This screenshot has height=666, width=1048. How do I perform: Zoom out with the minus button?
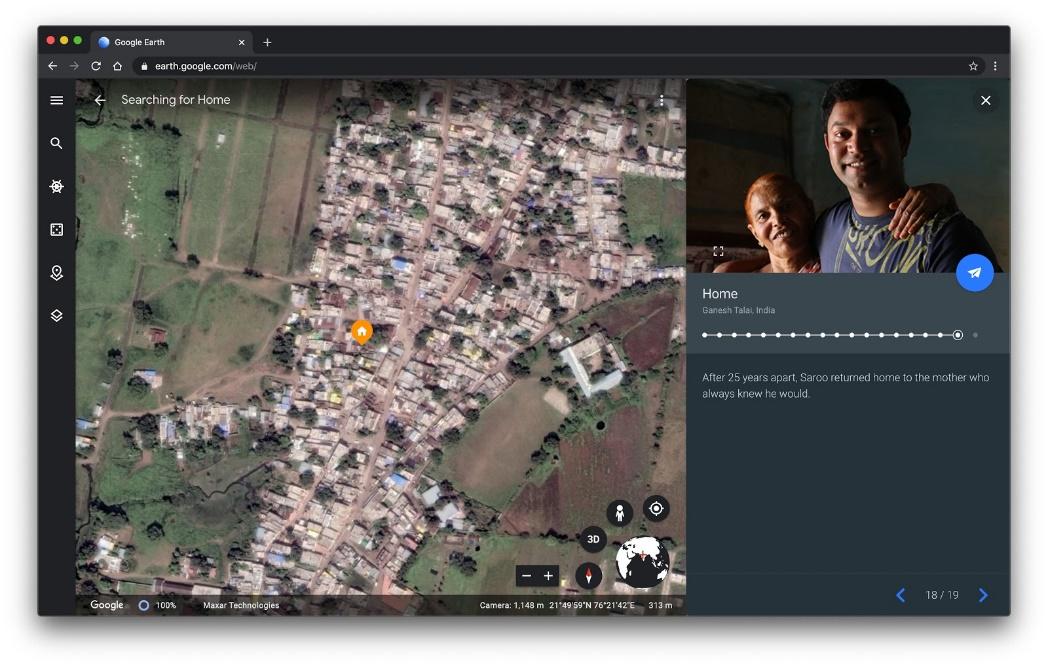coord(527,576)
